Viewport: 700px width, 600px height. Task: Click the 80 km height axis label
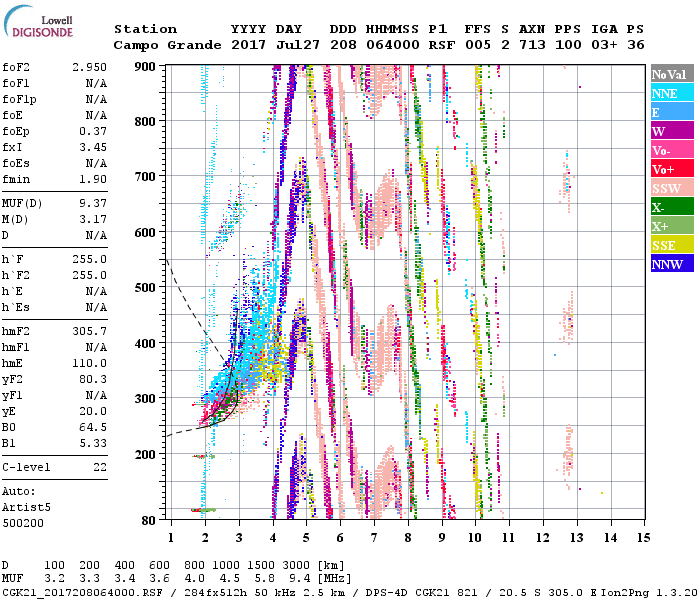coord(149,521)
